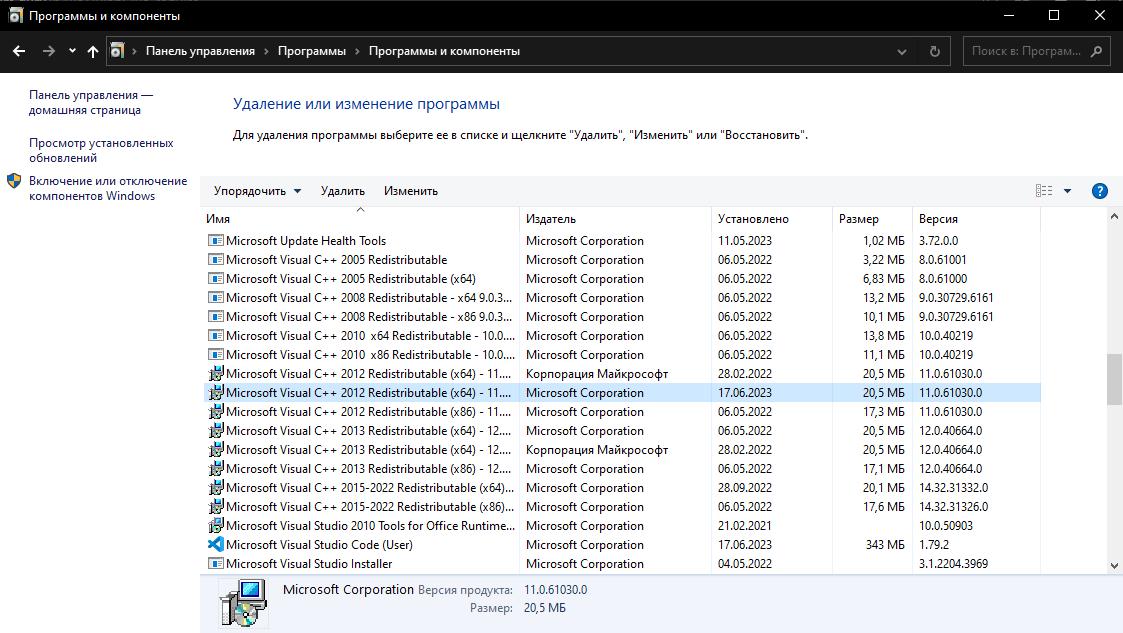Click icon of Visual C++ 2012 (x86) Redistributable
The width and height of the screenshot is (1123, 633).
click(215, 412)
